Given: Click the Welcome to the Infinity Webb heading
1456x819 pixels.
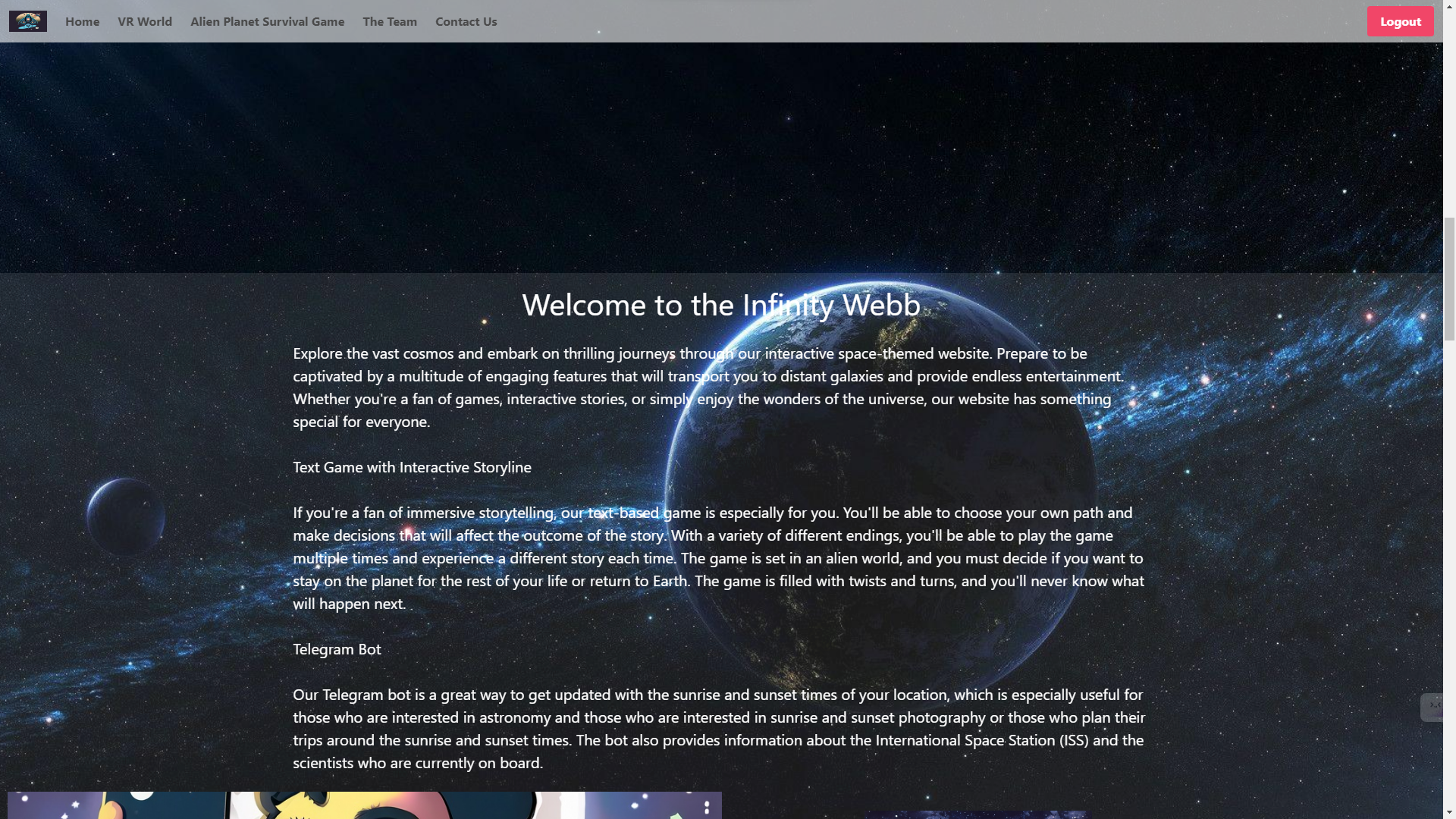Looking at the screenshot, I should pos(720,305).
